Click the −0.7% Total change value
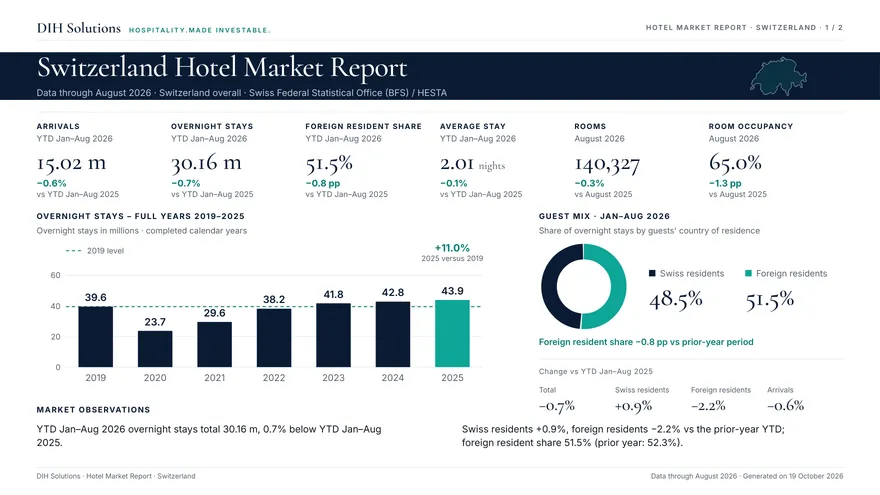 [x=557, y=405]
